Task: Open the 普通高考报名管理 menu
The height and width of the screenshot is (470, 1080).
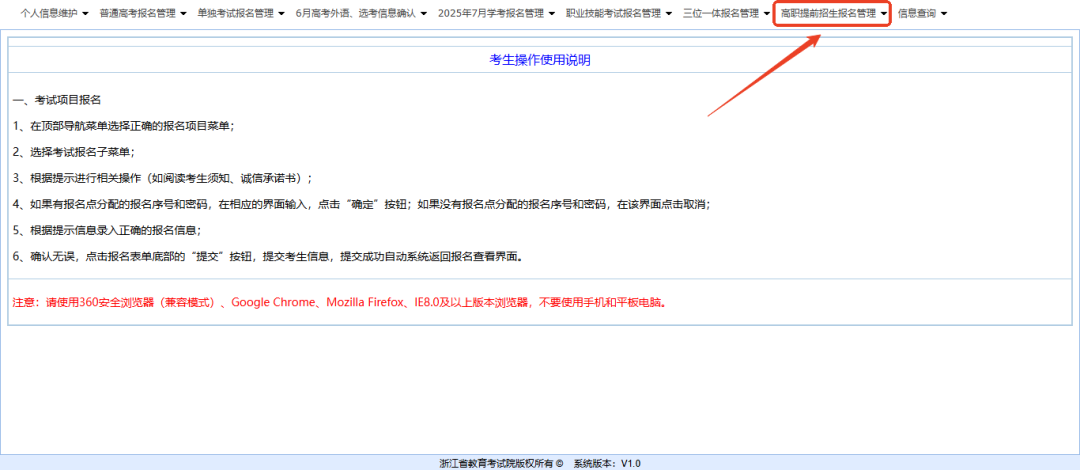Action: (137, 13)
